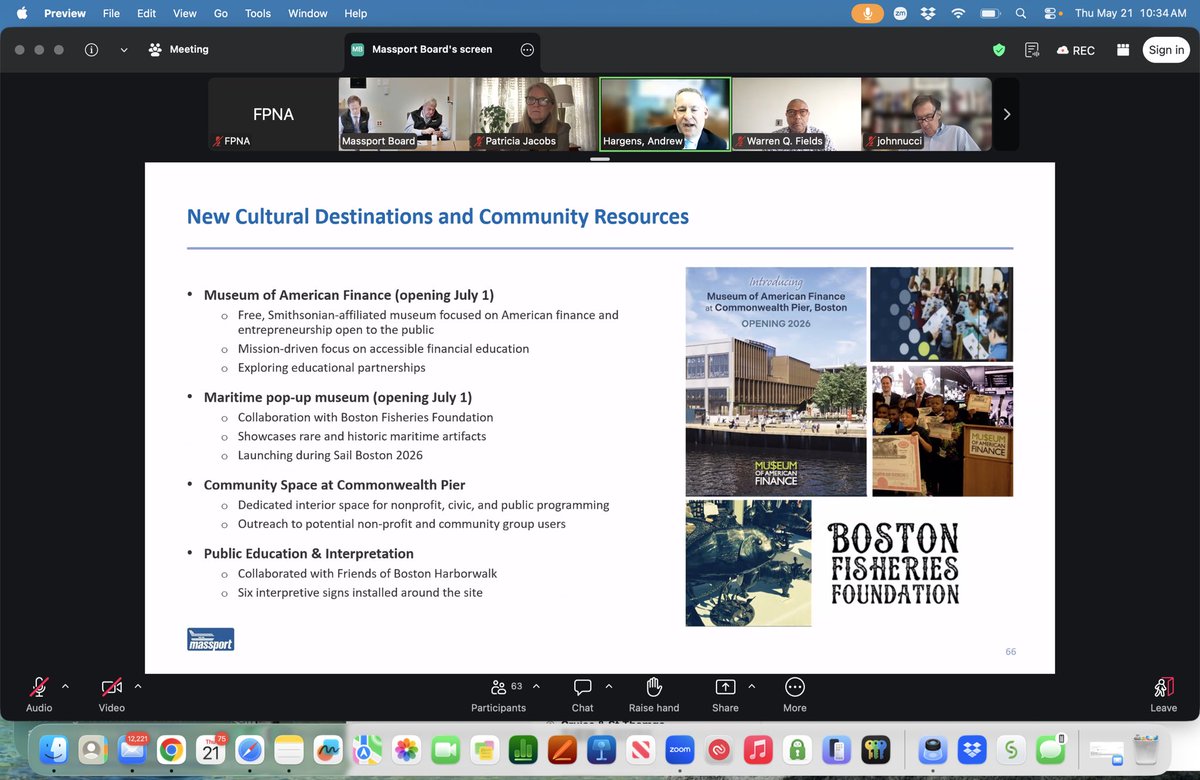Open the Edit menu
1200x780 pixels.
[147, 14]
